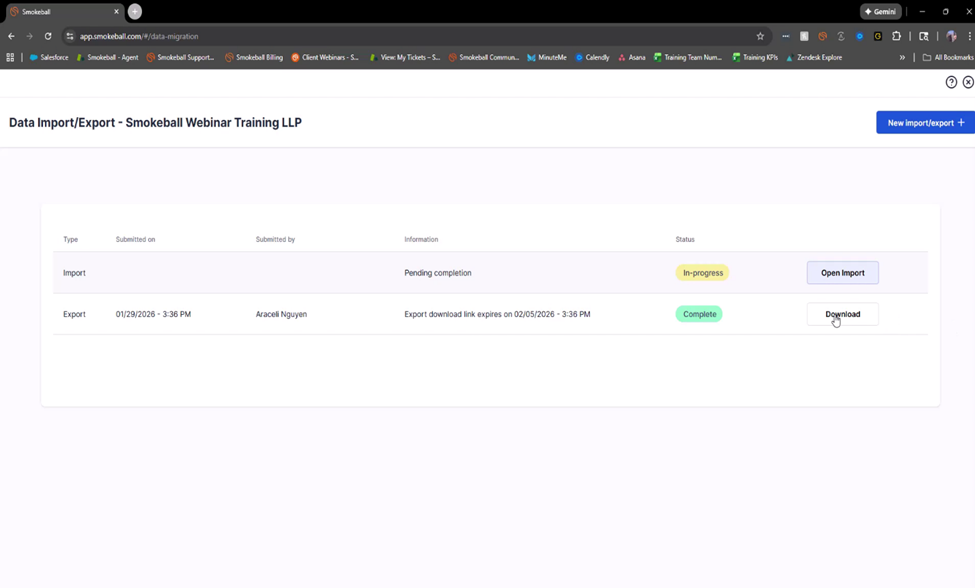
Task: Open the Calendly bookmark
Action: pos(592,57)
